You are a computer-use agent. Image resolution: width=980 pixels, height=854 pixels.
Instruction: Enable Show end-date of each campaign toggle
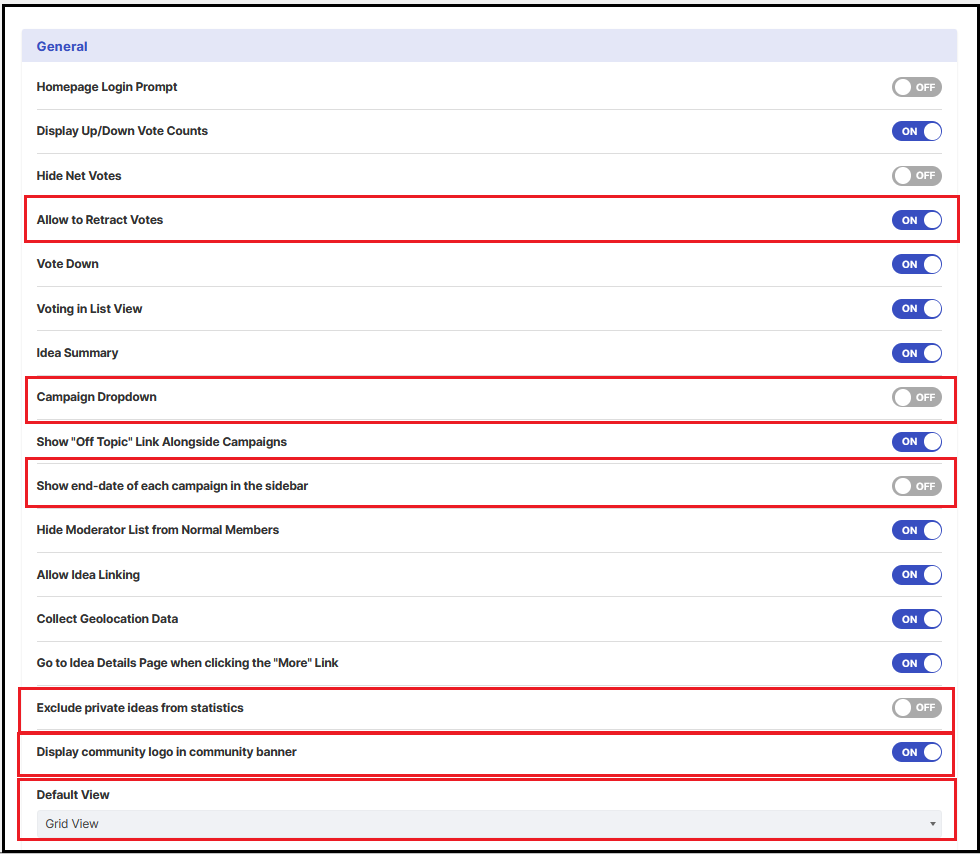click(916, 486)
